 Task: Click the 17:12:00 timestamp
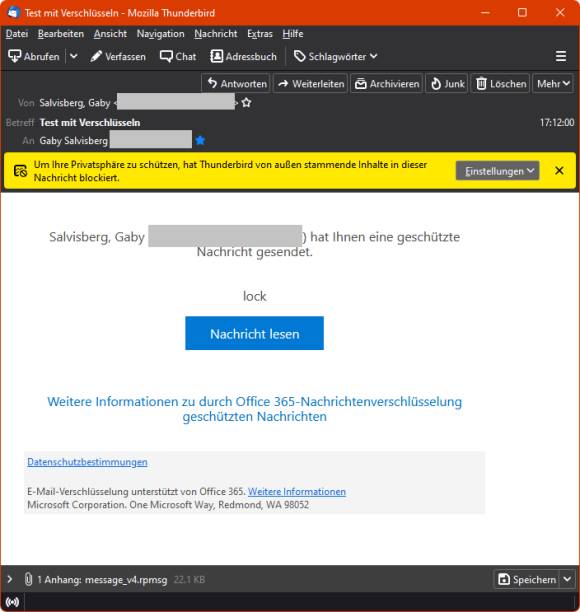click(557, 123)
